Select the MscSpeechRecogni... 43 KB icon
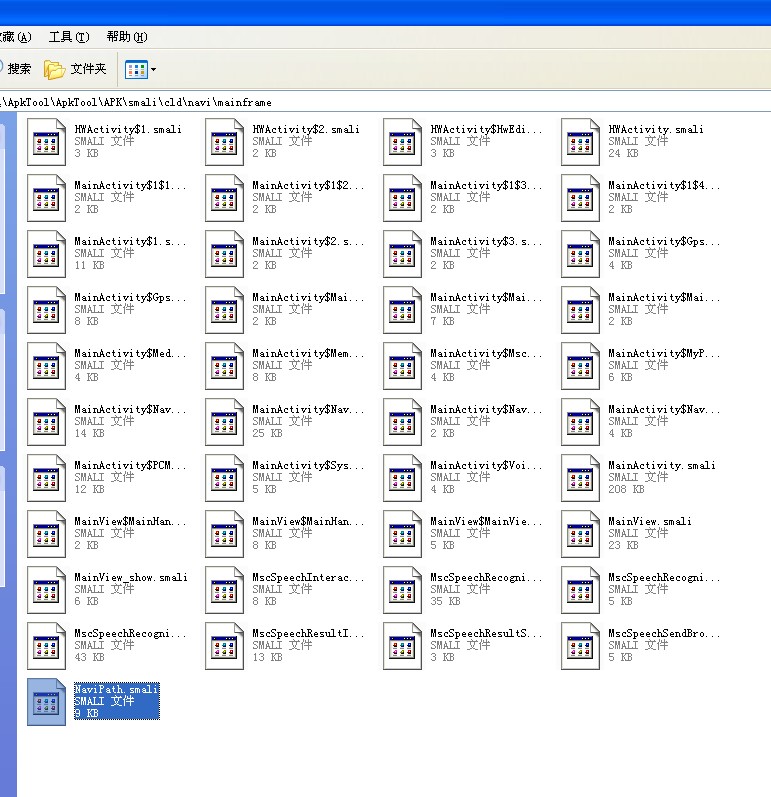This screenshot has height=797, width=771. click(x=46, y=646)
